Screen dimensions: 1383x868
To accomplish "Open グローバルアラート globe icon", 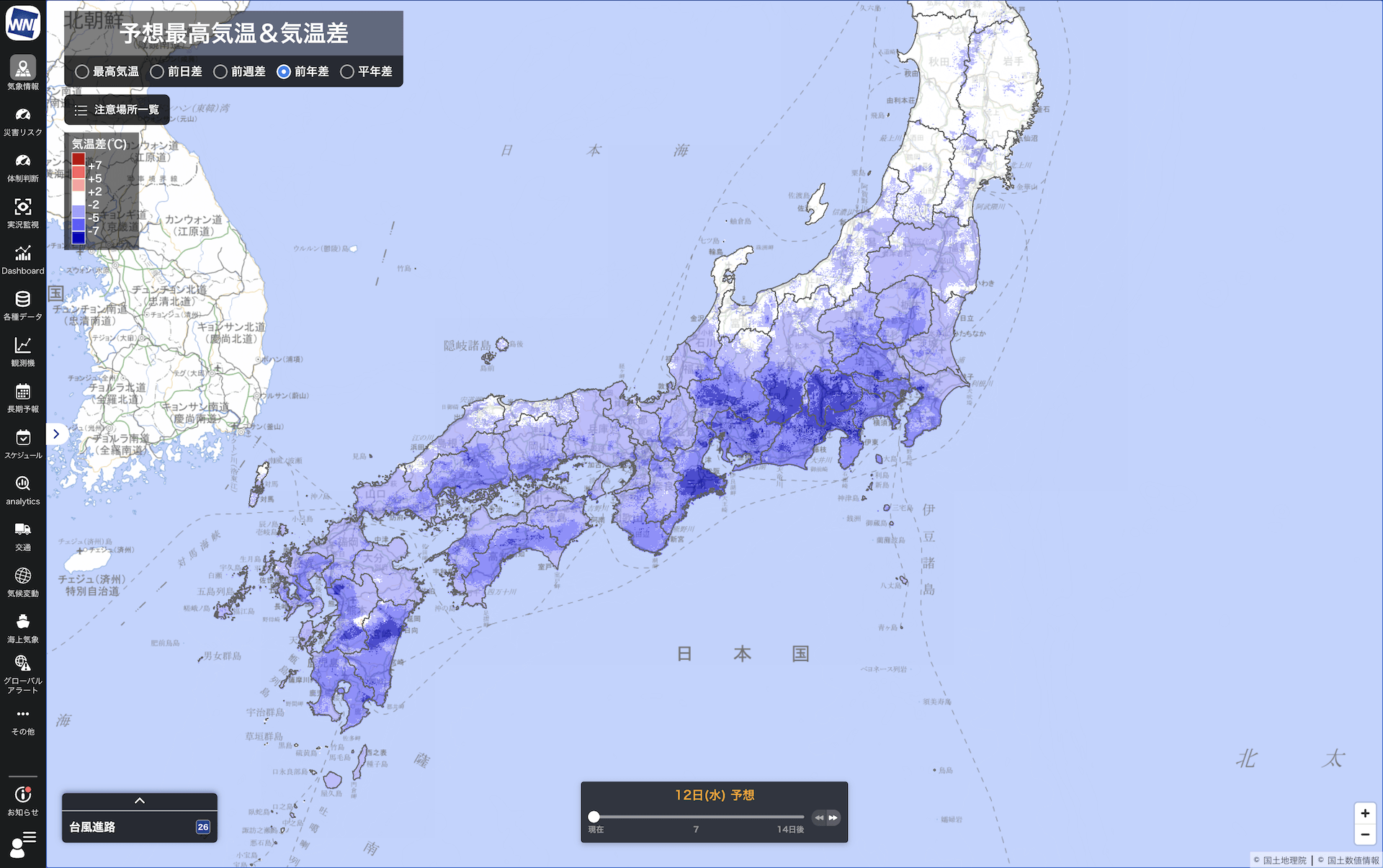I will click(x=23, y=663).
